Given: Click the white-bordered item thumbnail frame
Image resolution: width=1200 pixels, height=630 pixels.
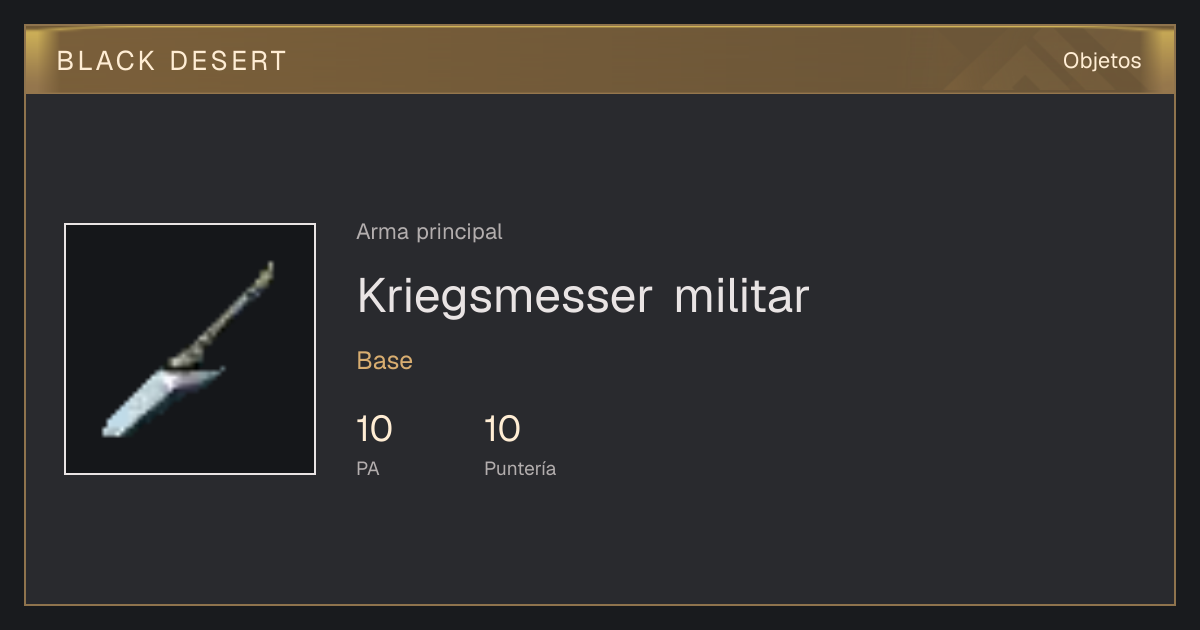Looking at the screenshot, I should coord(190,349).
